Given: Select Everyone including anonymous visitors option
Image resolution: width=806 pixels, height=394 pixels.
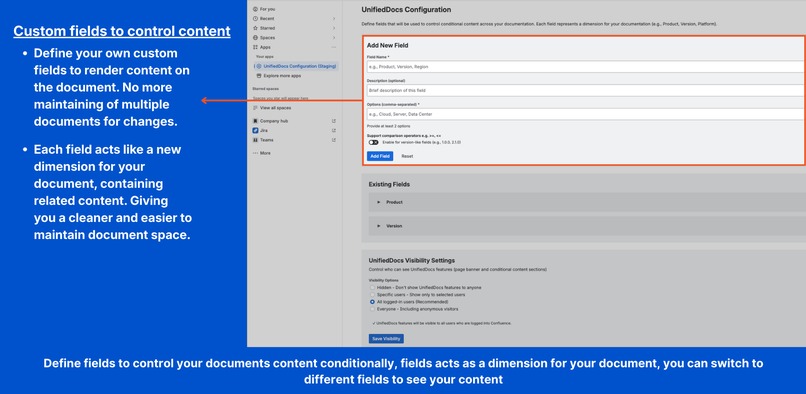Looking at the screenshot, I should click(372, 309).
